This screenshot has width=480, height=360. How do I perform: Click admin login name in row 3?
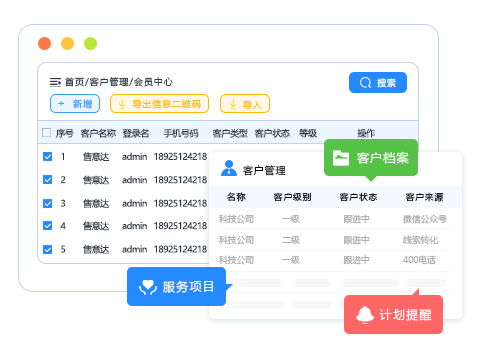(x=134, y=203)
